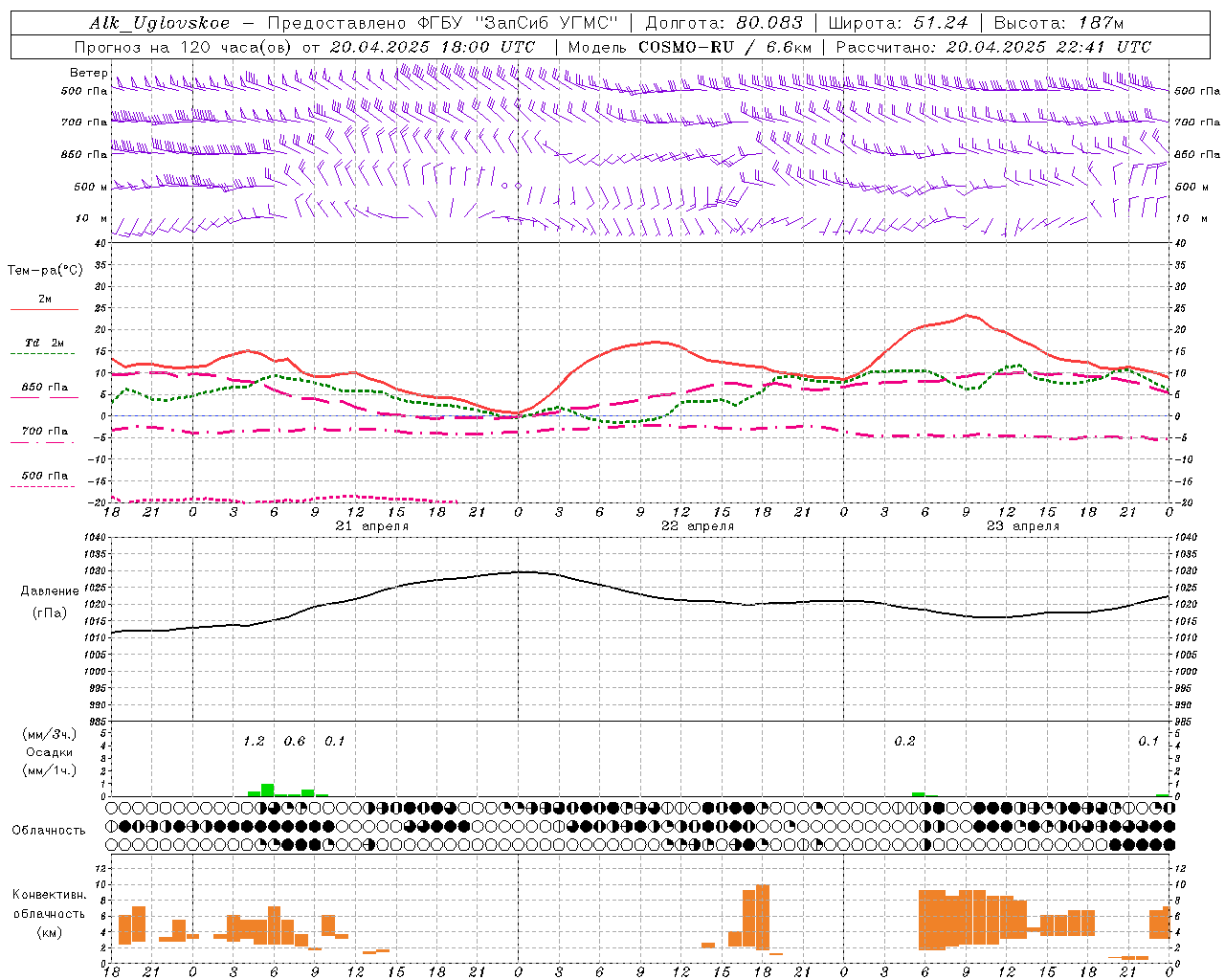The height and width of the screenshot is (980, 1225).
Task: Click the '0.2' precipitation amount value
Action: tap(904, 742)
